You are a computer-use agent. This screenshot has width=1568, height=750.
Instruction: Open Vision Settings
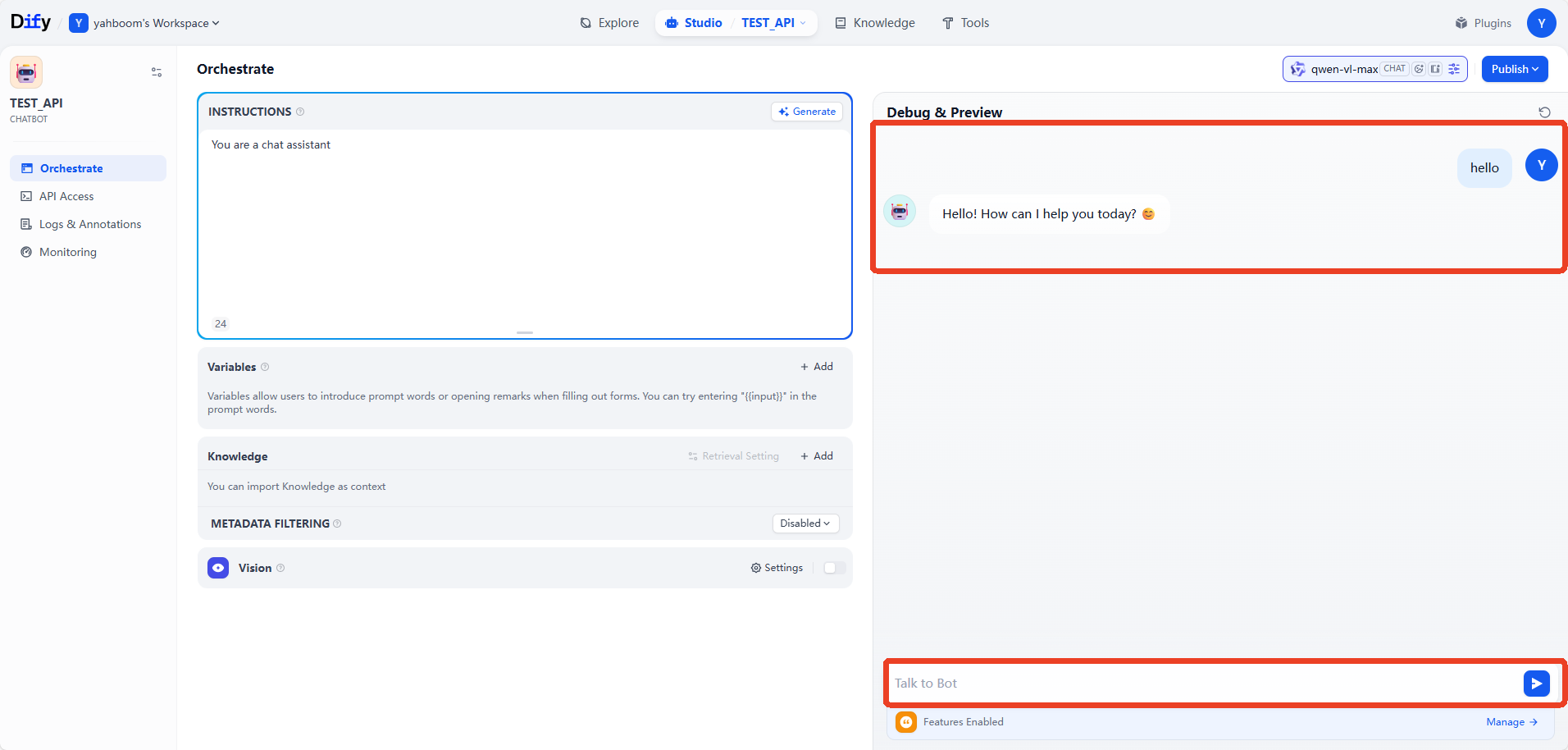777,568
